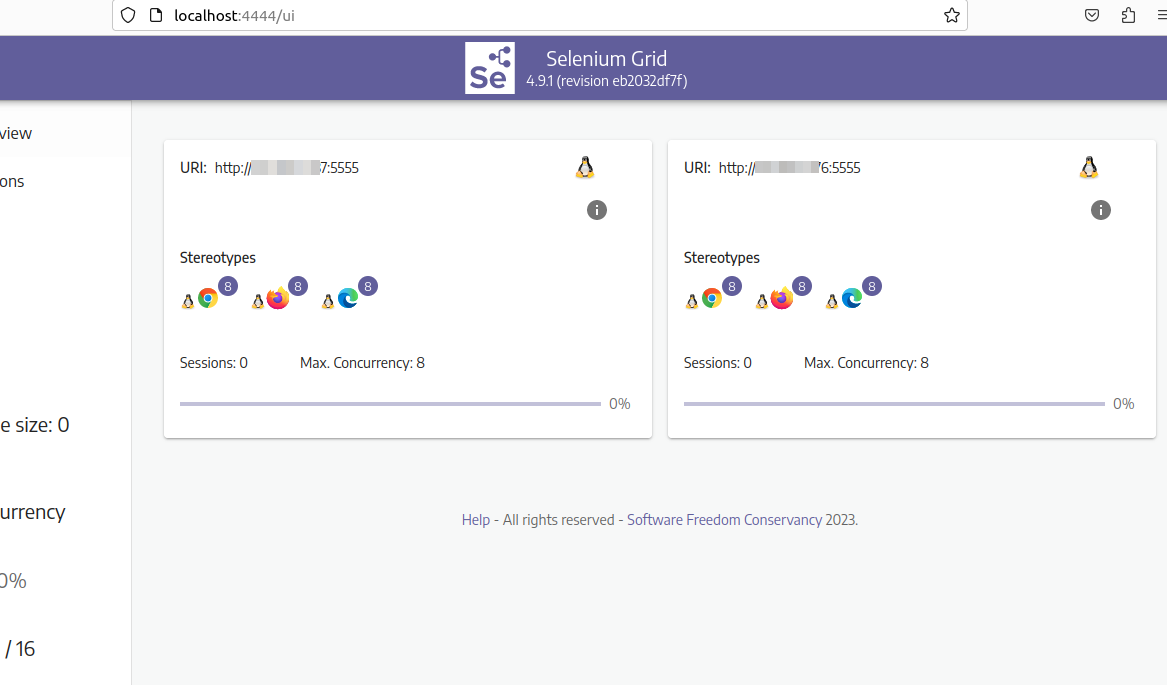The width and height of the screenshot is (1167, 685).
Task: Click the queue size: 0 sidebar text
Action: (34, 424)
